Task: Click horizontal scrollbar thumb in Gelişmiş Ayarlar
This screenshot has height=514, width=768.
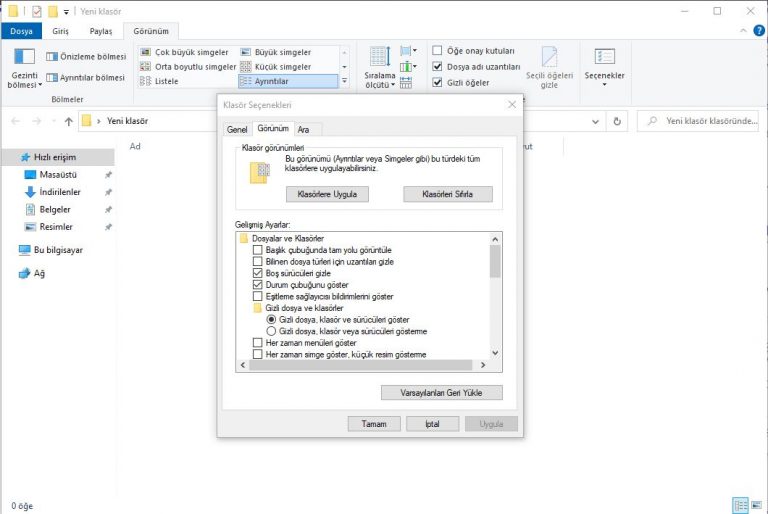Action: [361, 365]
